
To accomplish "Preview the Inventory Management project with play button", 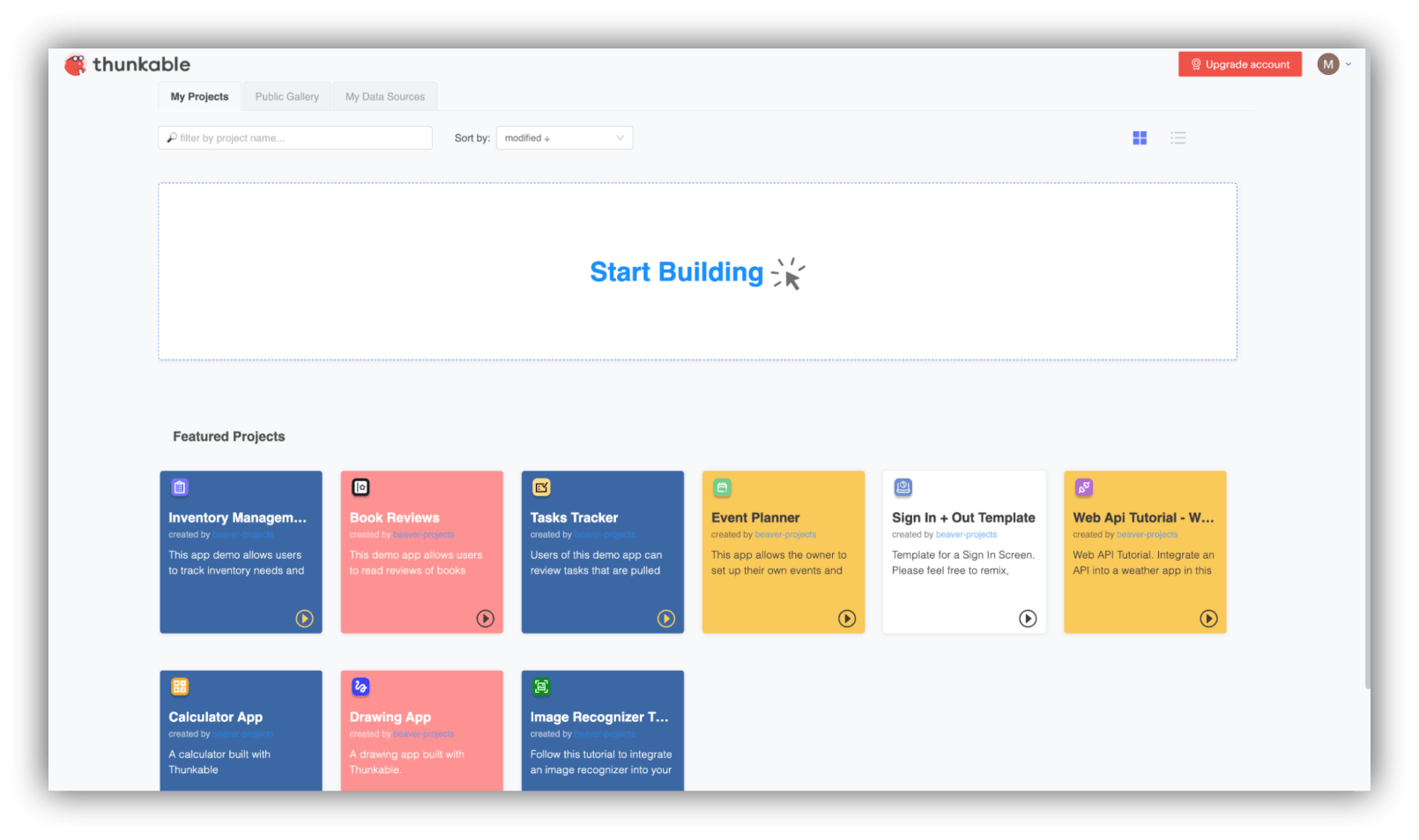I will click(x=304, y=619).
